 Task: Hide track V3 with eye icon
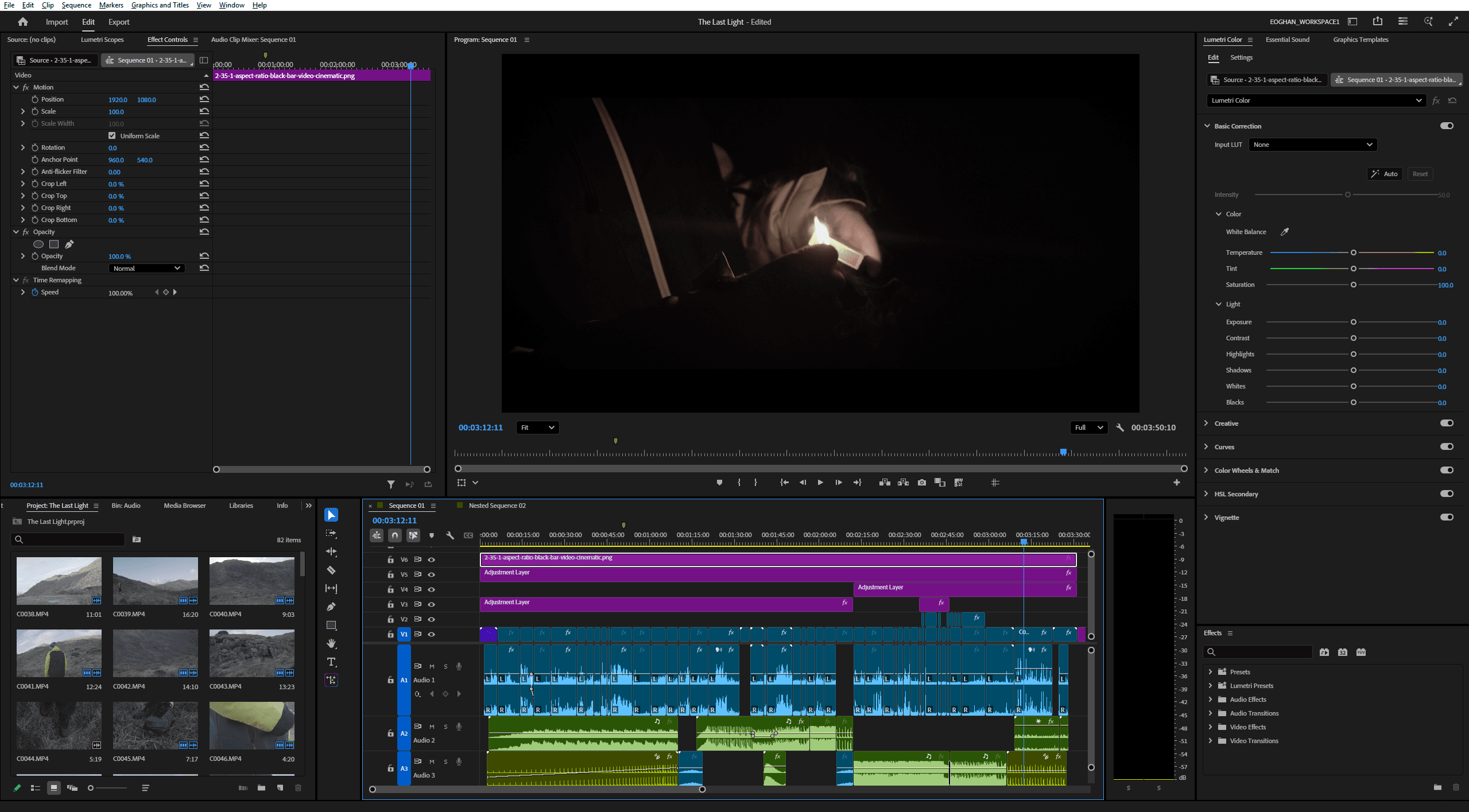[x=432, y=604]
